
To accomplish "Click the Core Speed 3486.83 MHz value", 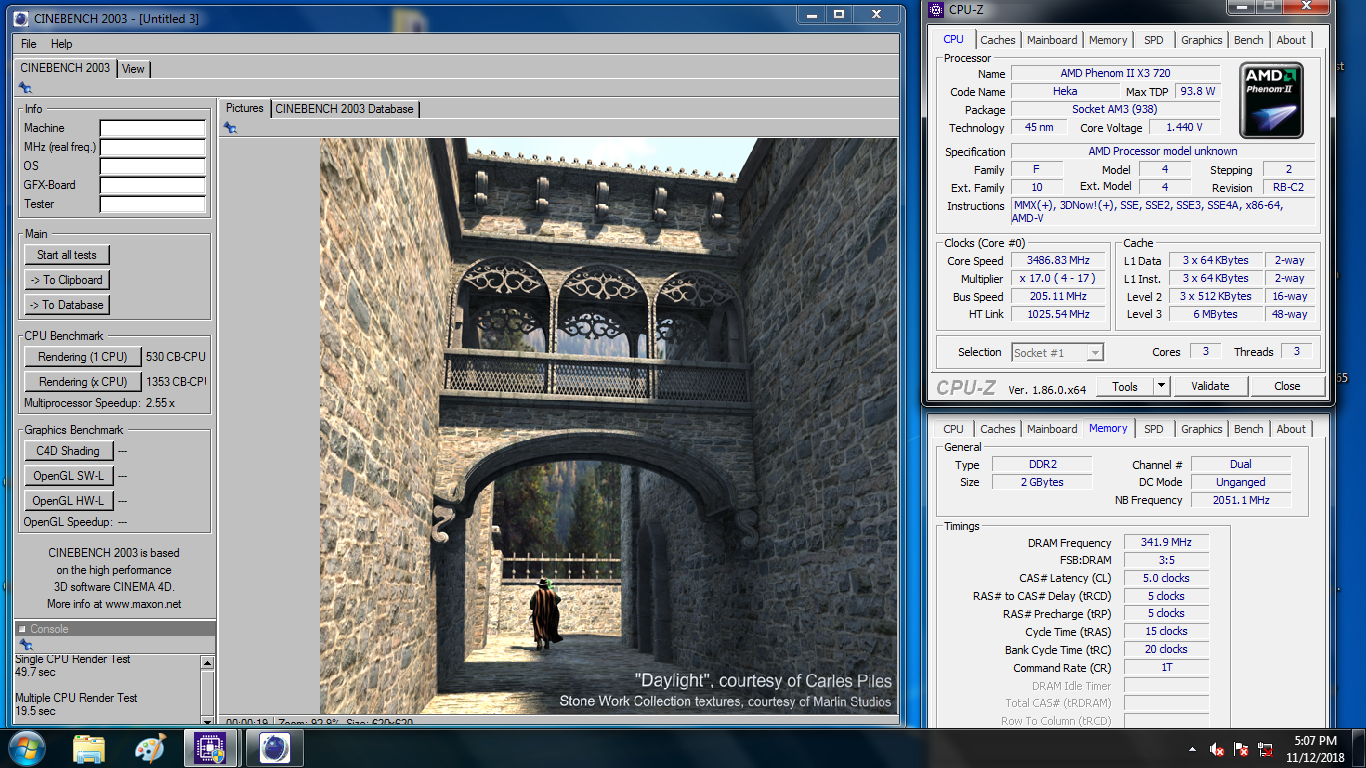I will click(1058, 261).
